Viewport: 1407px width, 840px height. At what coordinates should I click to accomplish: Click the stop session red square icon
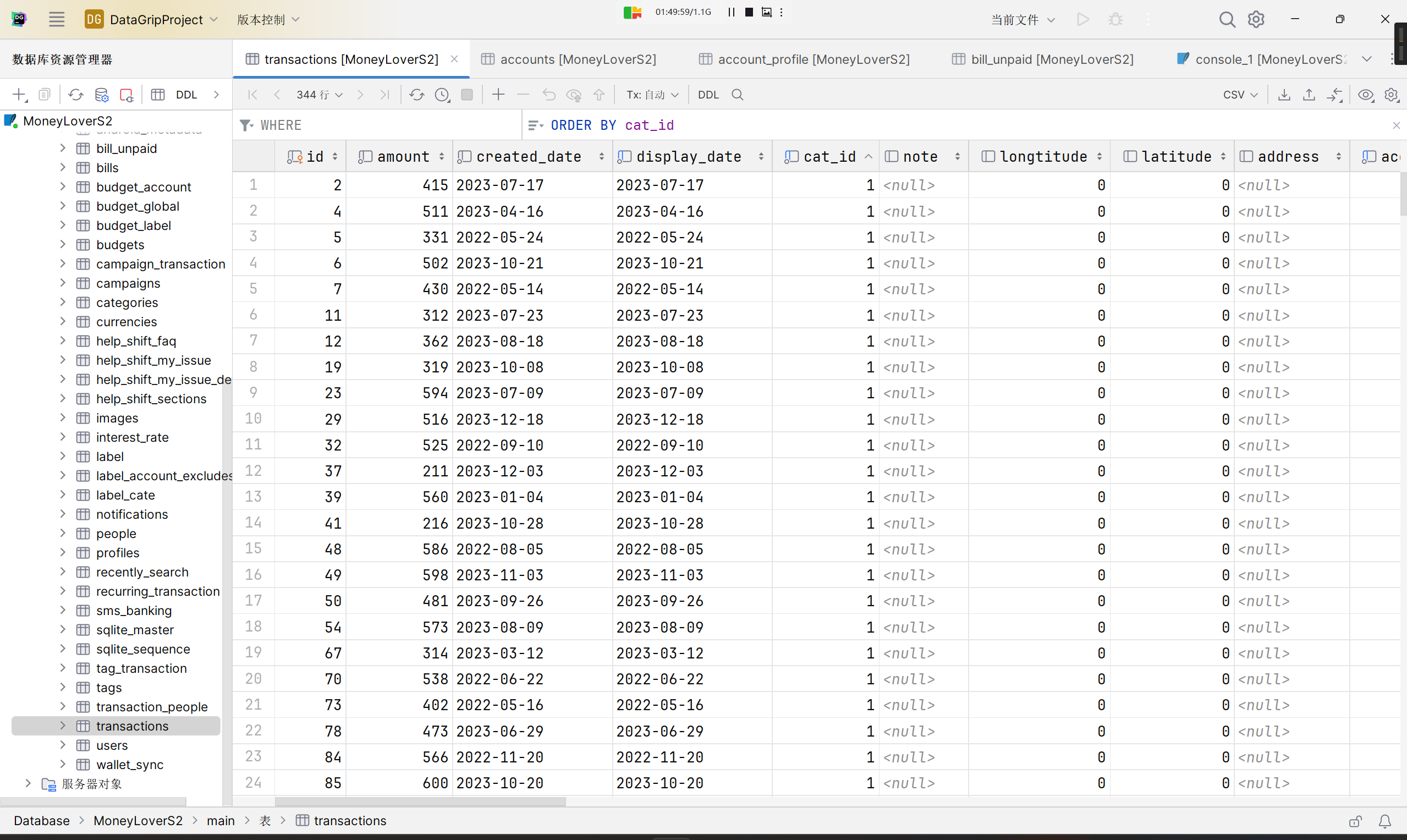(127, 95)
